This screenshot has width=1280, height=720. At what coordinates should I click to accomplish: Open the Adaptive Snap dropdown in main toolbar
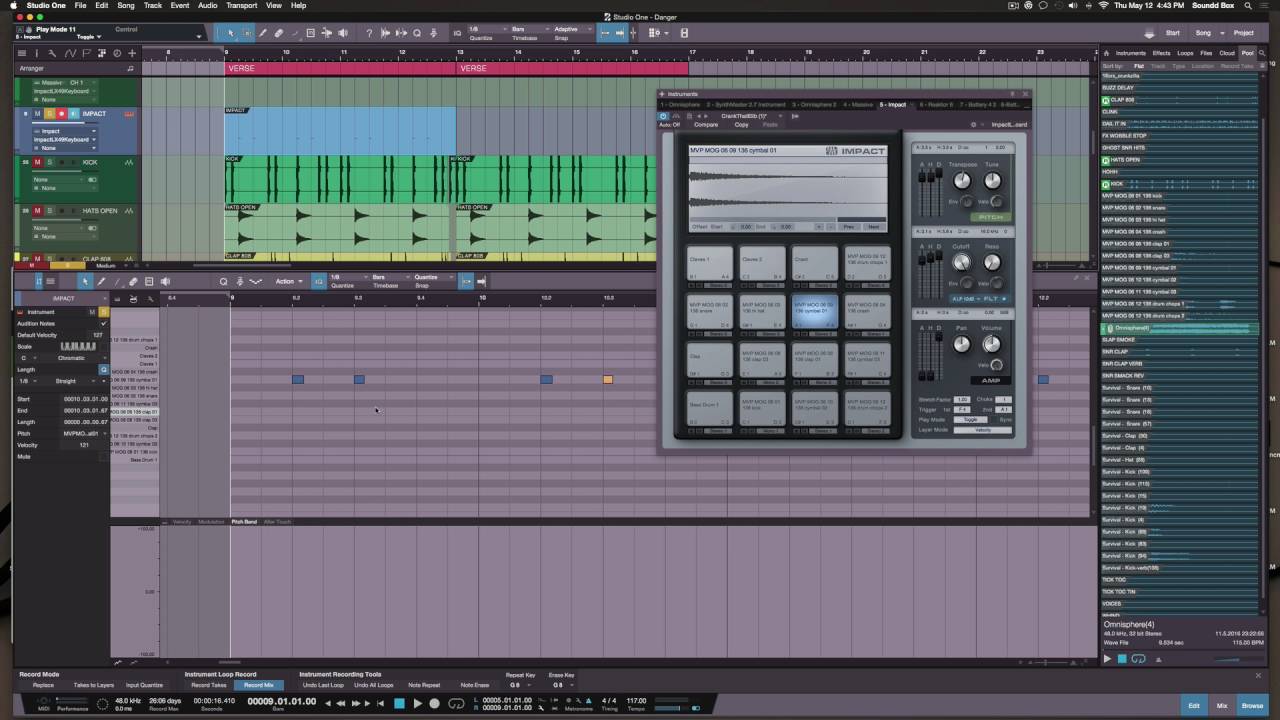point(574,29)
